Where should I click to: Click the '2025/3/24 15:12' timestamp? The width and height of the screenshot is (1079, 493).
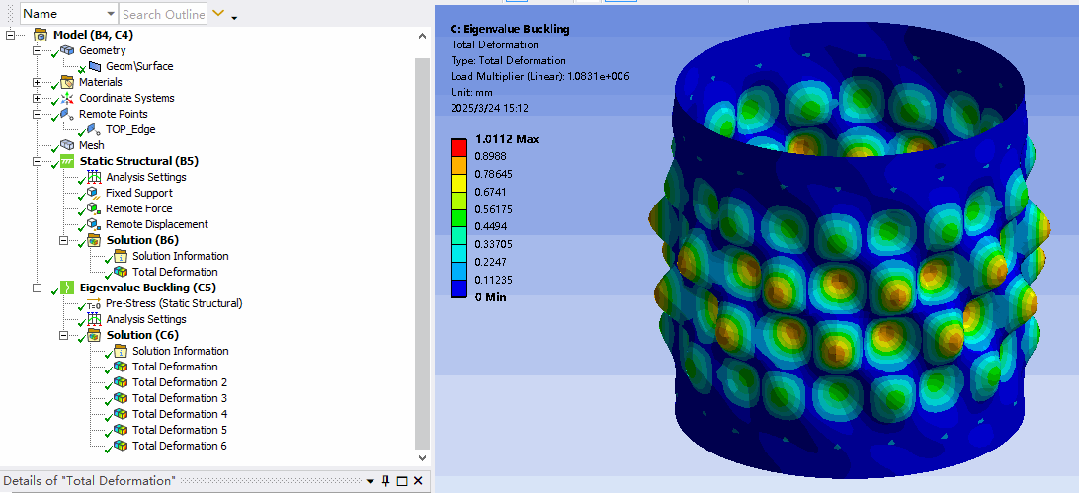coord(489,108)
